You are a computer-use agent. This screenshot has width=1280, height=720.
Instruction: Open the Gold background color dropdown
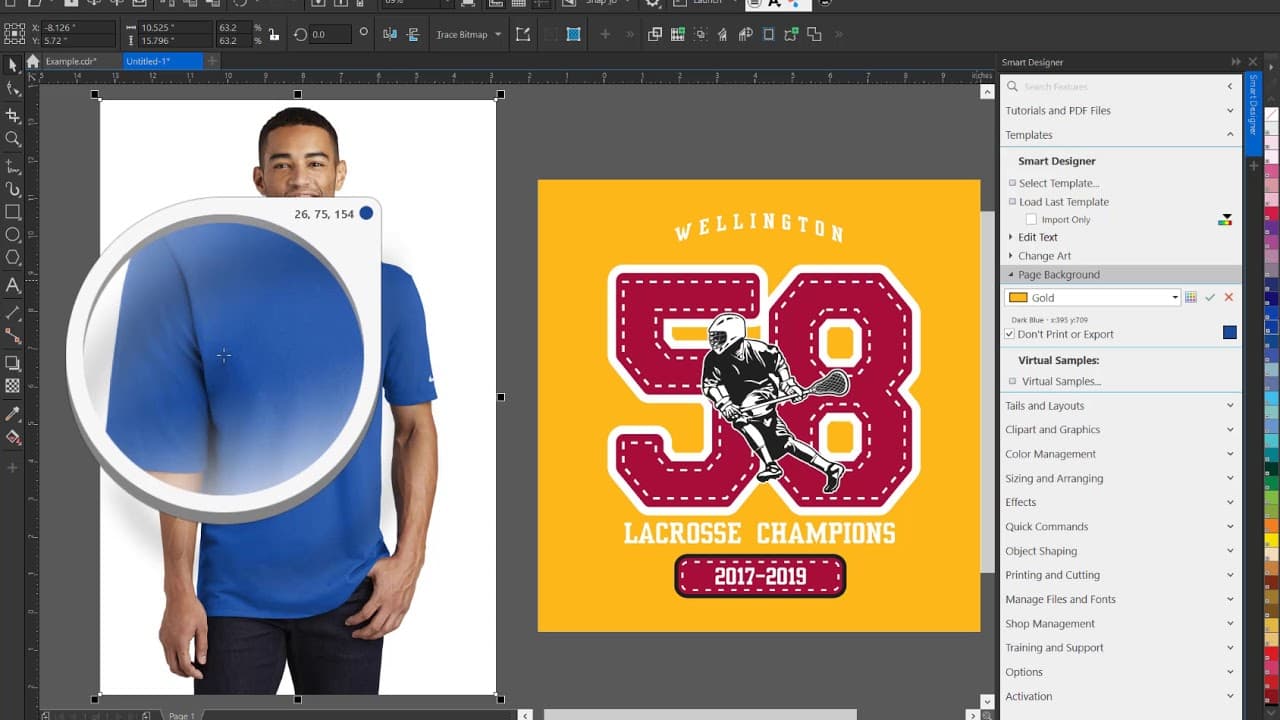1175,297
